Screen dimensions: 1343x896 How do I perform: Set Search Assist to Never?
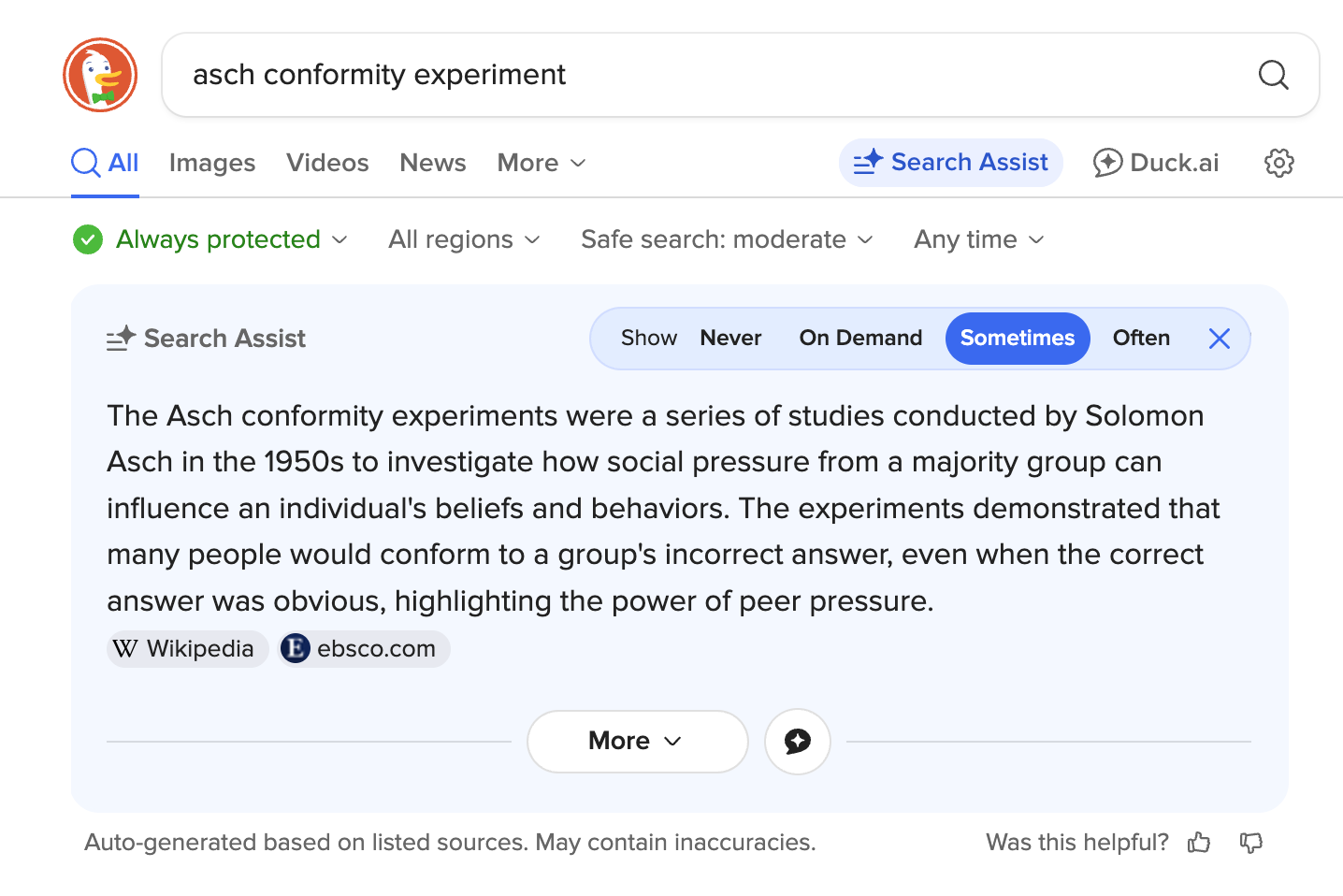pyautogui.click(x=730, y=339)
